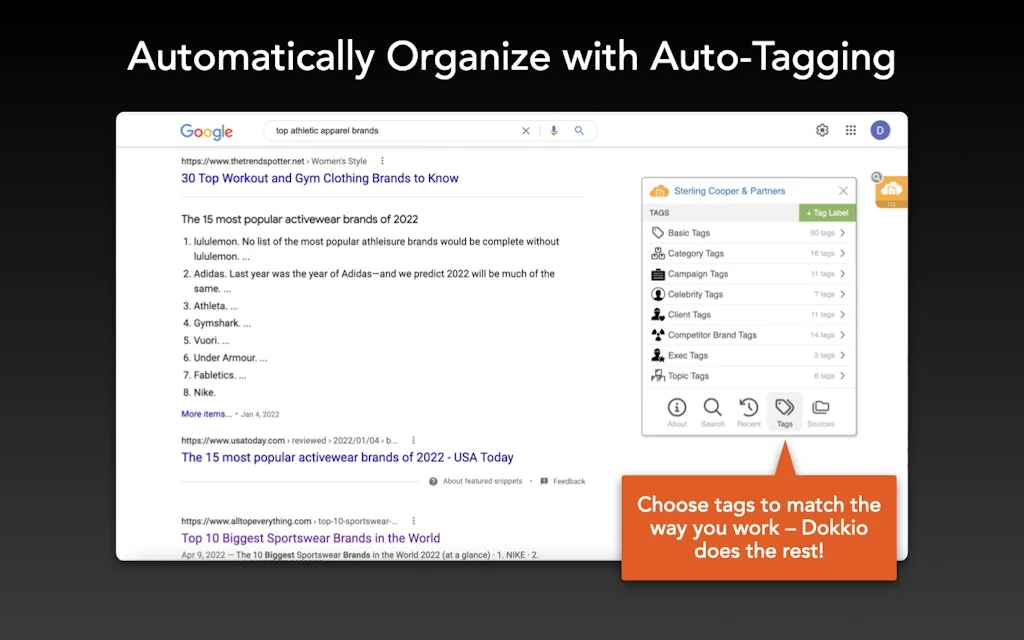
Task: Click the green + Tag Label button
Action: [x=827, y=213]
